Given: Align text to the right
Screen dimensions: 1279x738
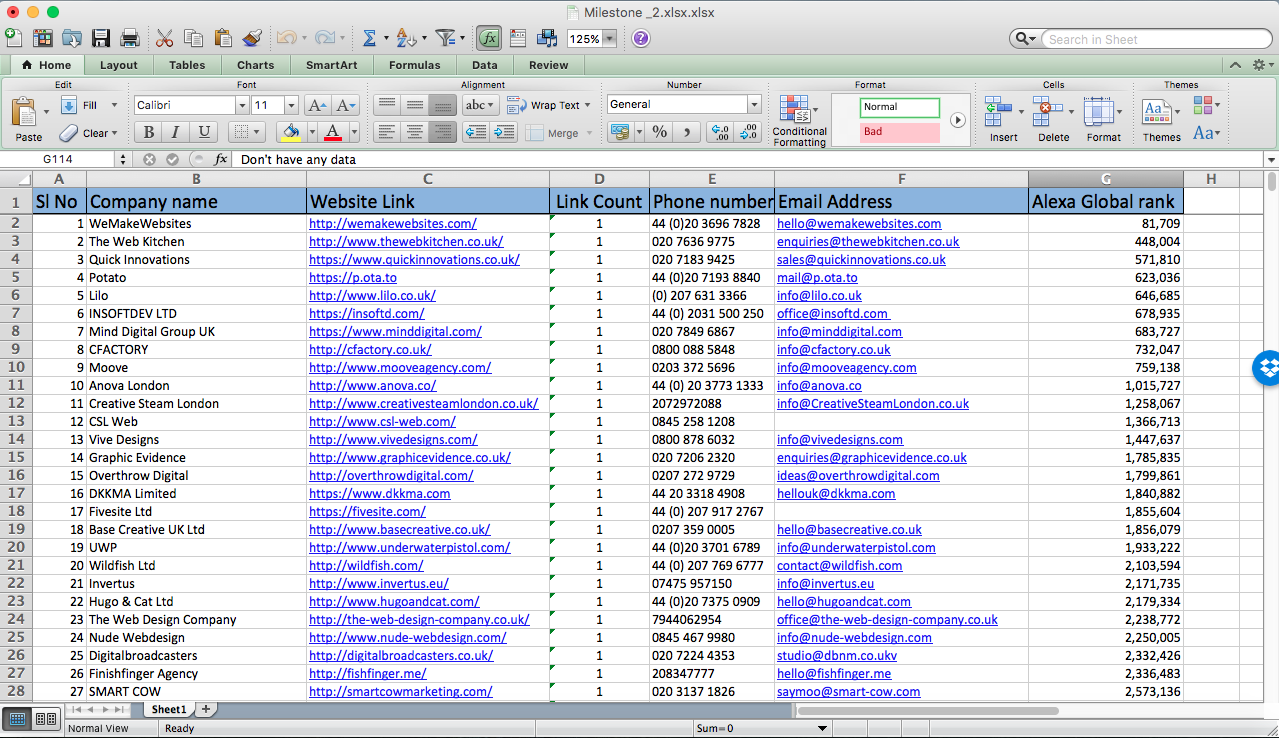Looking at the screenshot, I should (x=443, y=132).
